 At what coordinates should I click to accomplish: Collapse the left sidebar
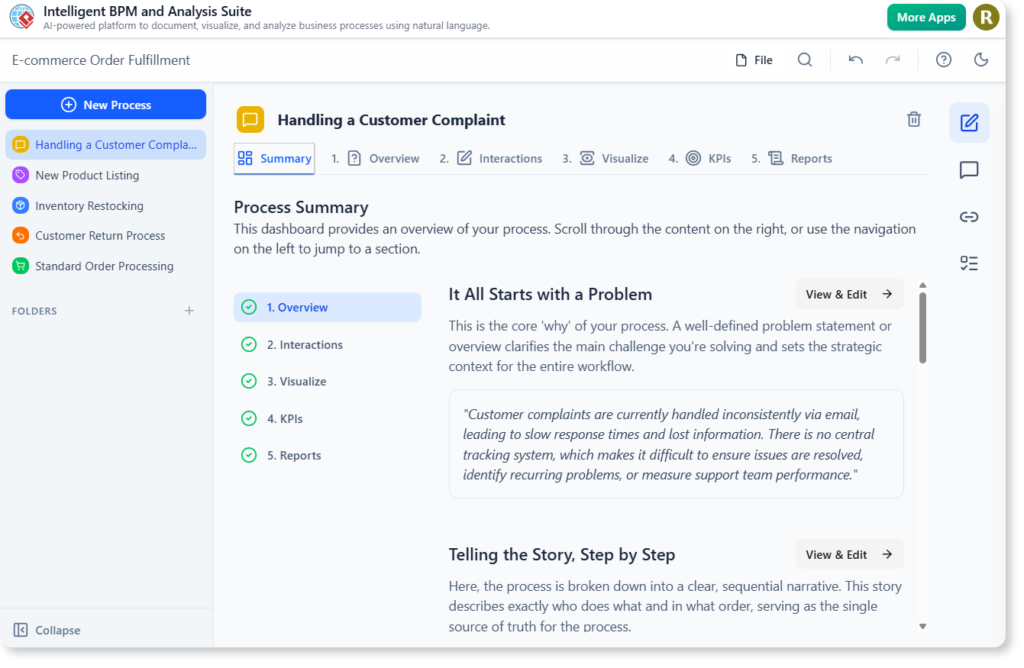coord(46,630)
